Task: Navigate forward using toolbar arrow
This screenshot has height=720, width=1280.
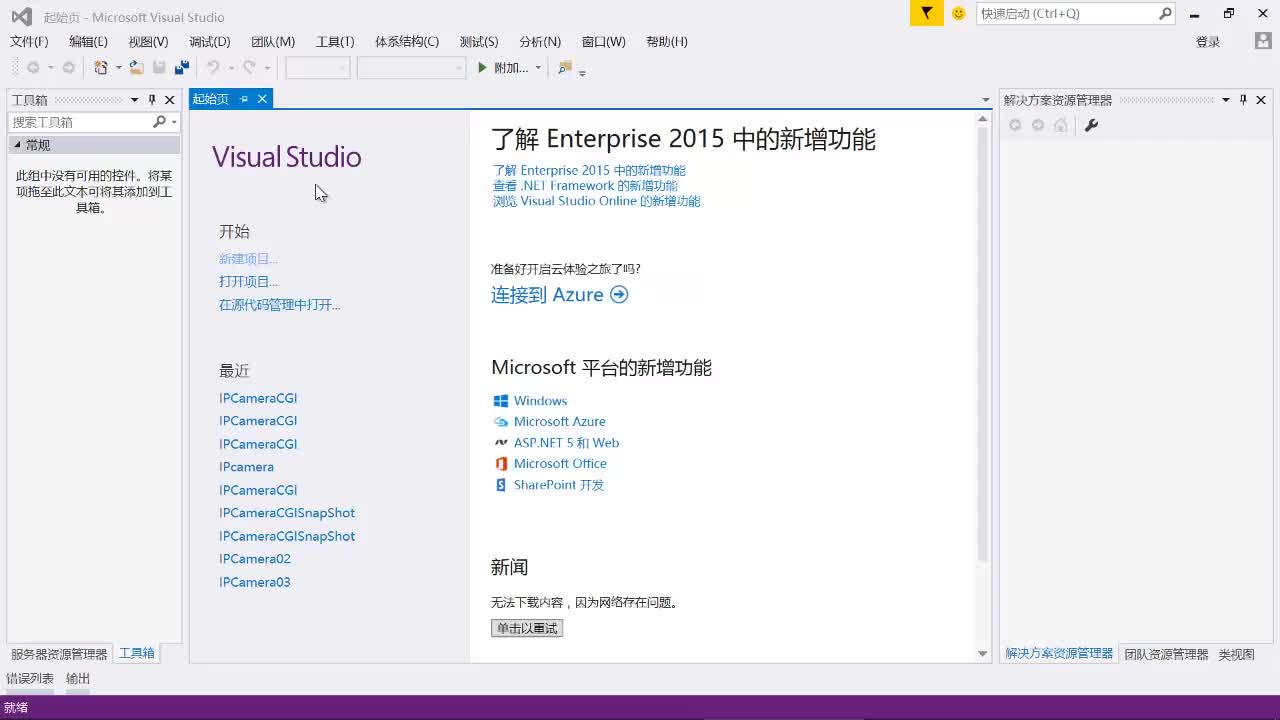Action: pyautogui.click(x=68, y=68)
